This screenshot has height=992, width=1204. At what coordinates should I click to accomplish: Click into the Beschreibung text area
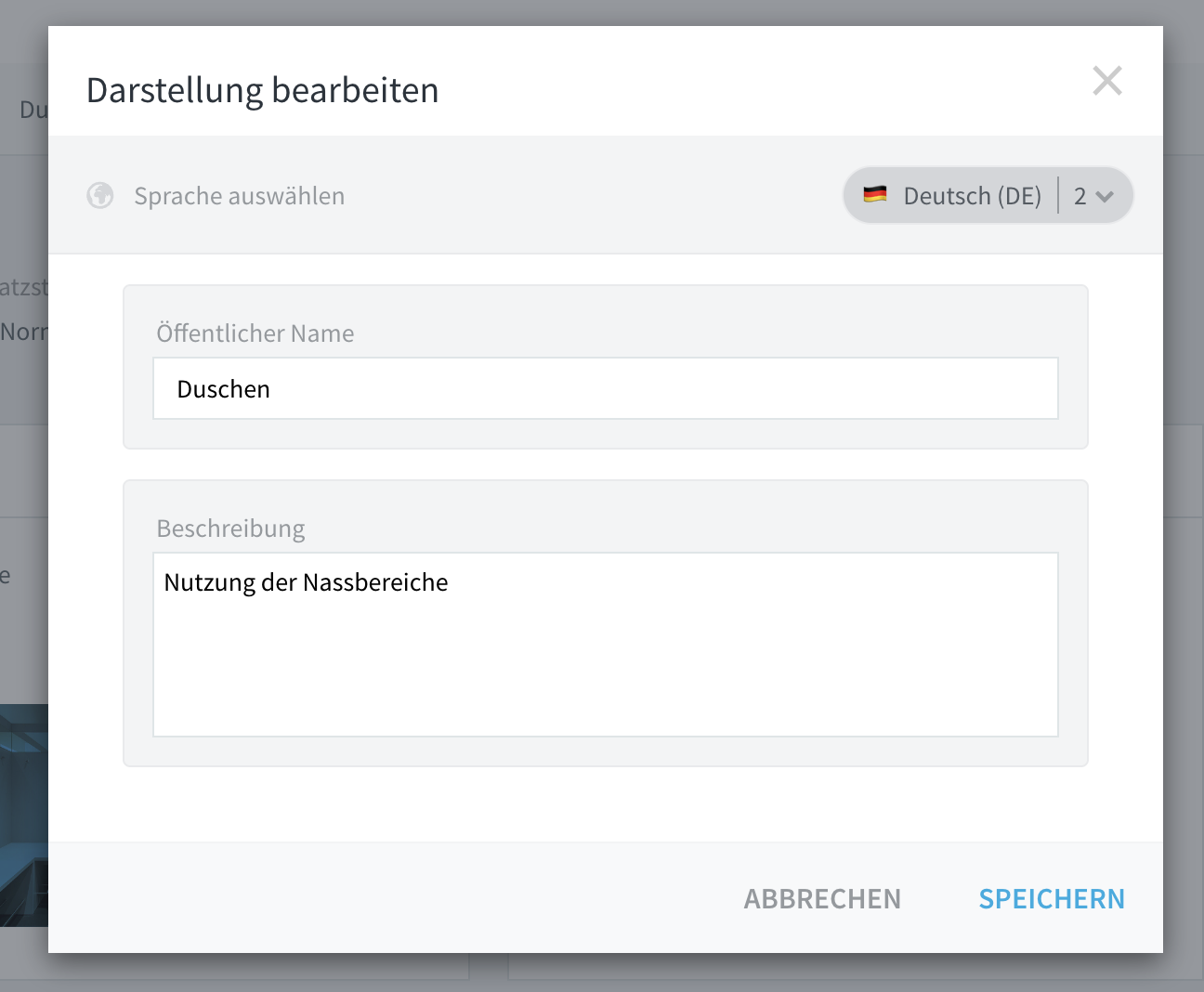[x=606, y=645]
